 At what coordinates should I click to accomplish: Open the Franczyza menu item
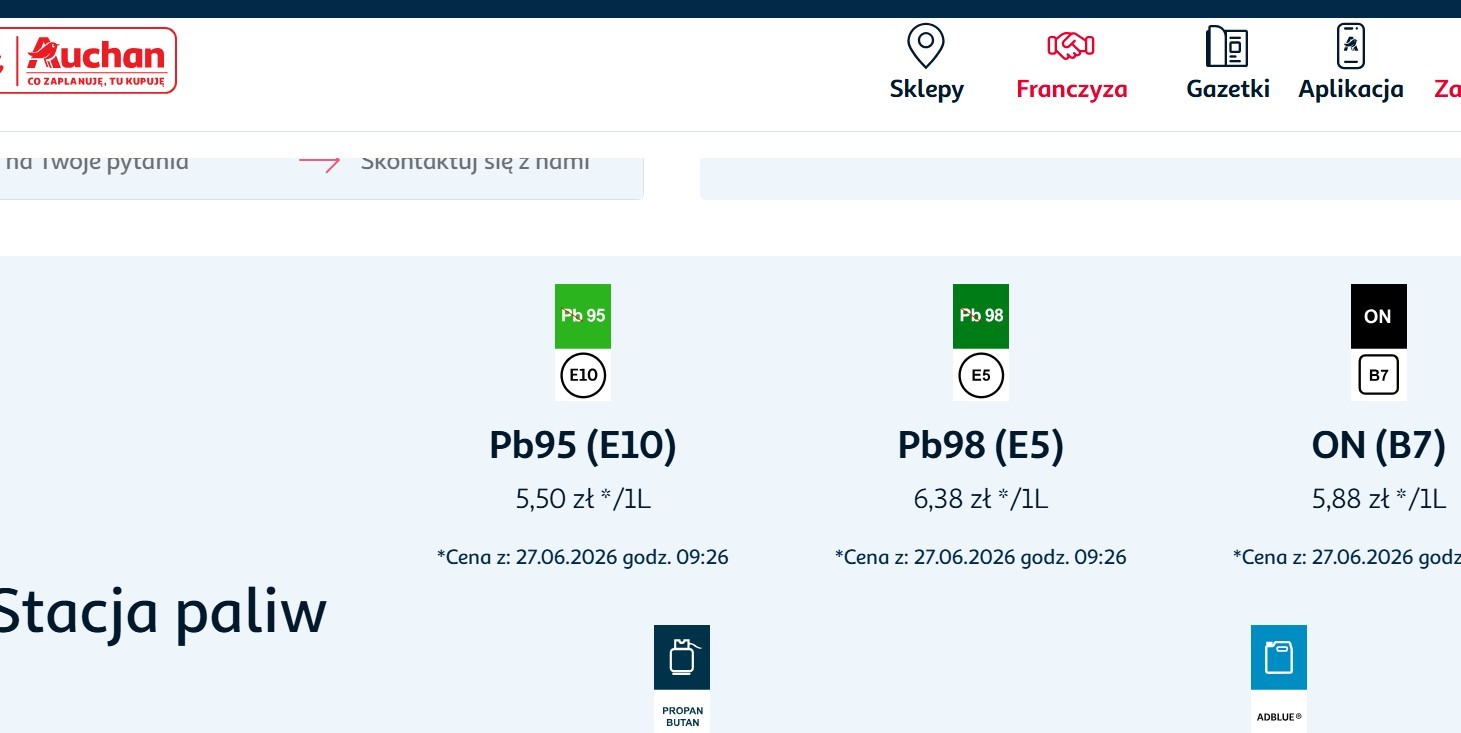[1072, 89]
